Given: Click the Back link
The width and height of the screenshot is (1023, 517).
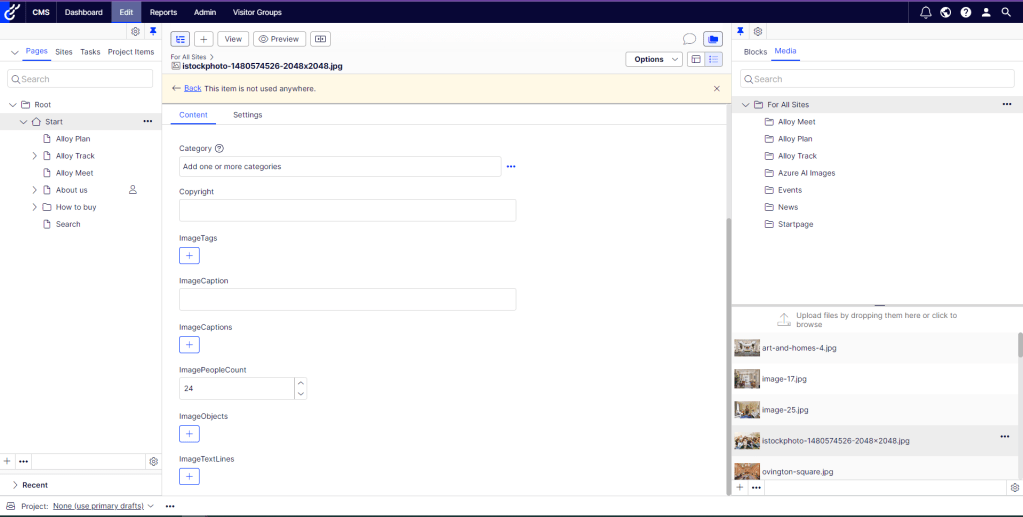Looking at the screenshot, I should coord(192,88).
